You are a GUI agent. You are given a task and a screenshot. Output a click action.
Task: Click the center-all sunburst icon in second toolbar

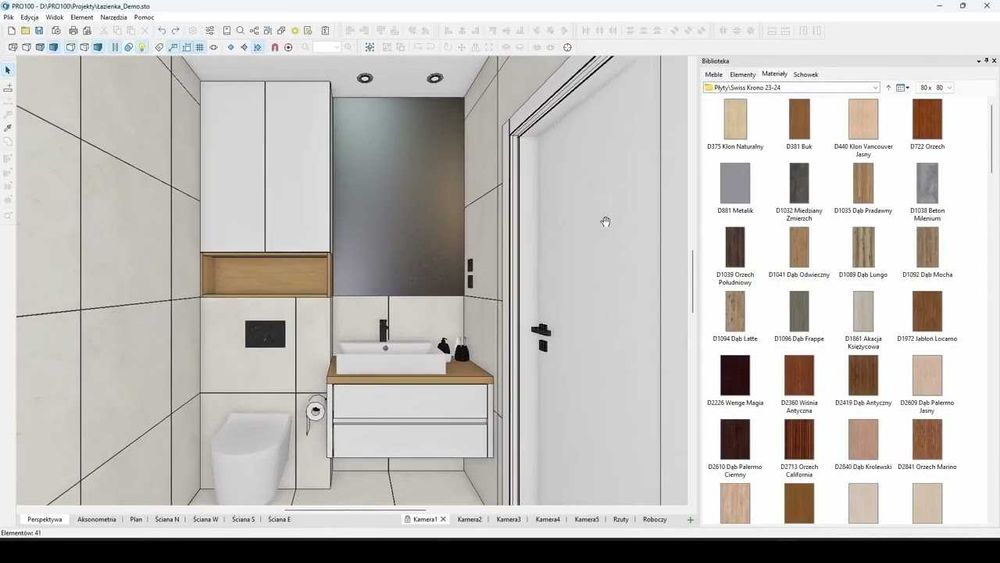coord(370,47)
